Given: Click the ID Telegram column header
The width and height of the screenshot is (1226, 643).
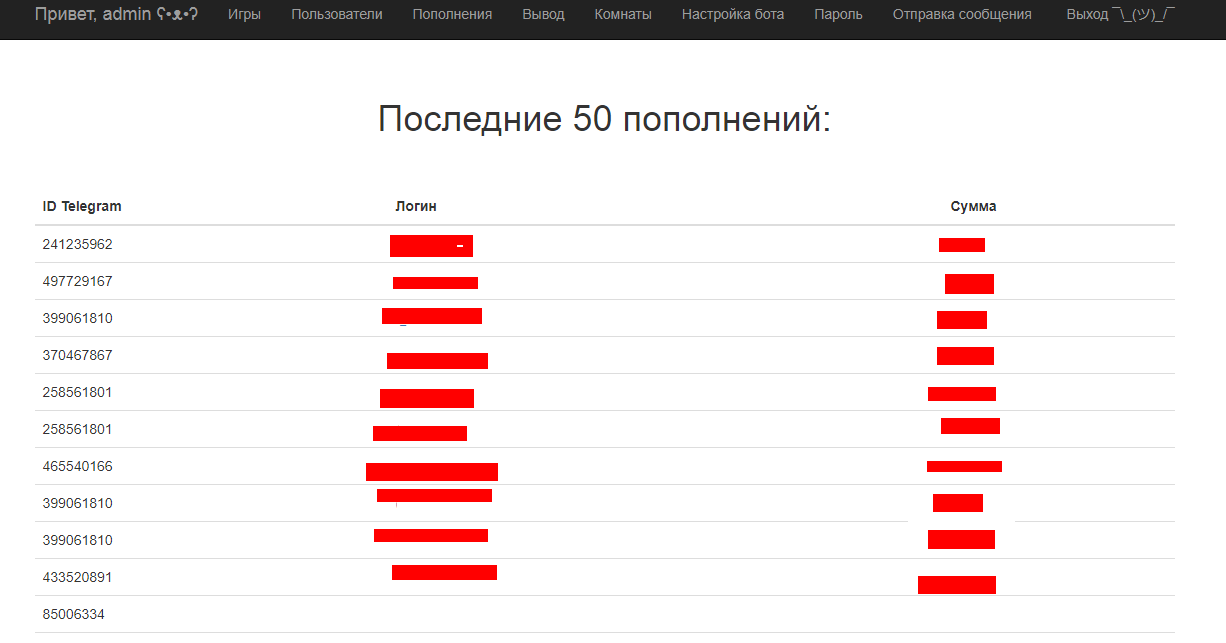Looking at the screenshot, I should pyautogui.click(x=82, y=206).
